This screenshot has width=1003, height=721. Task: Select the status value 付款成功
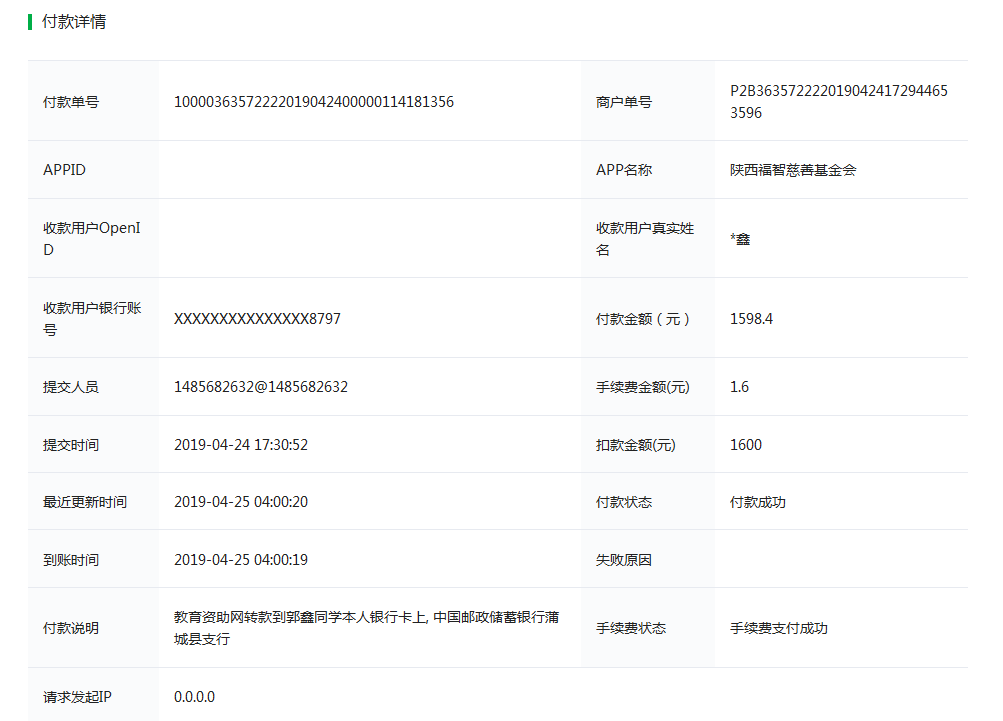(x=758, y=502)
